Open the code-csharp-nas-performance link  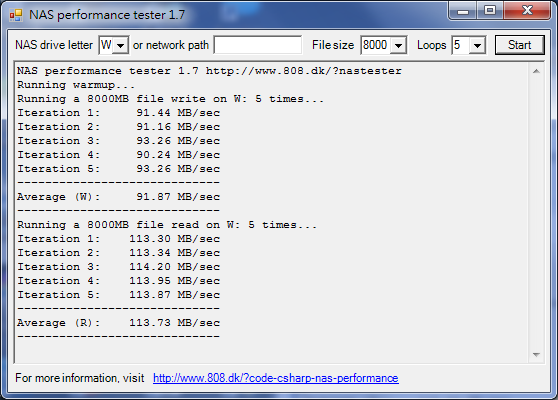tap(276, 378)
